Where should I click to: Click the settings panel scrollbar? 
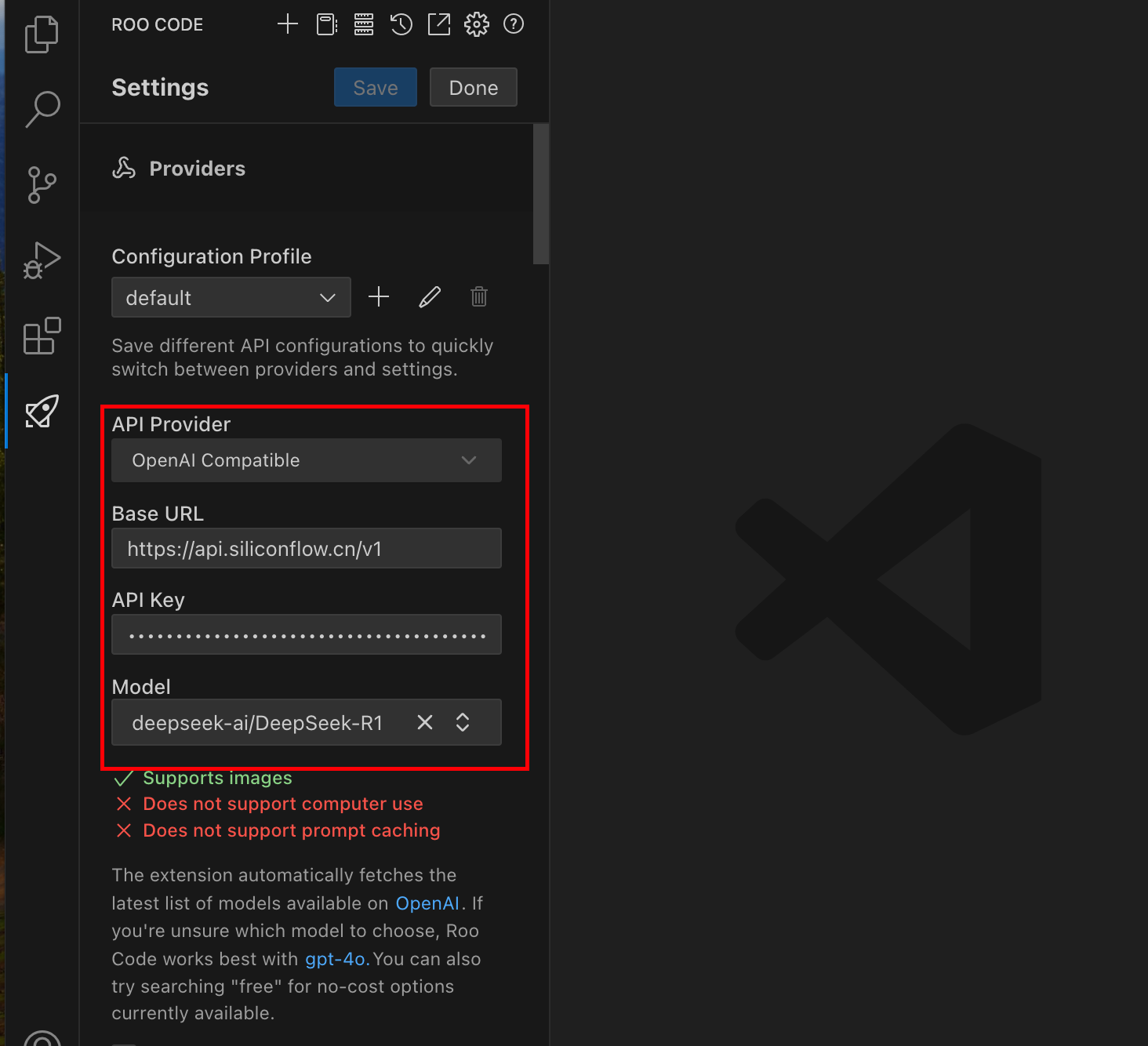pos(540,194)
